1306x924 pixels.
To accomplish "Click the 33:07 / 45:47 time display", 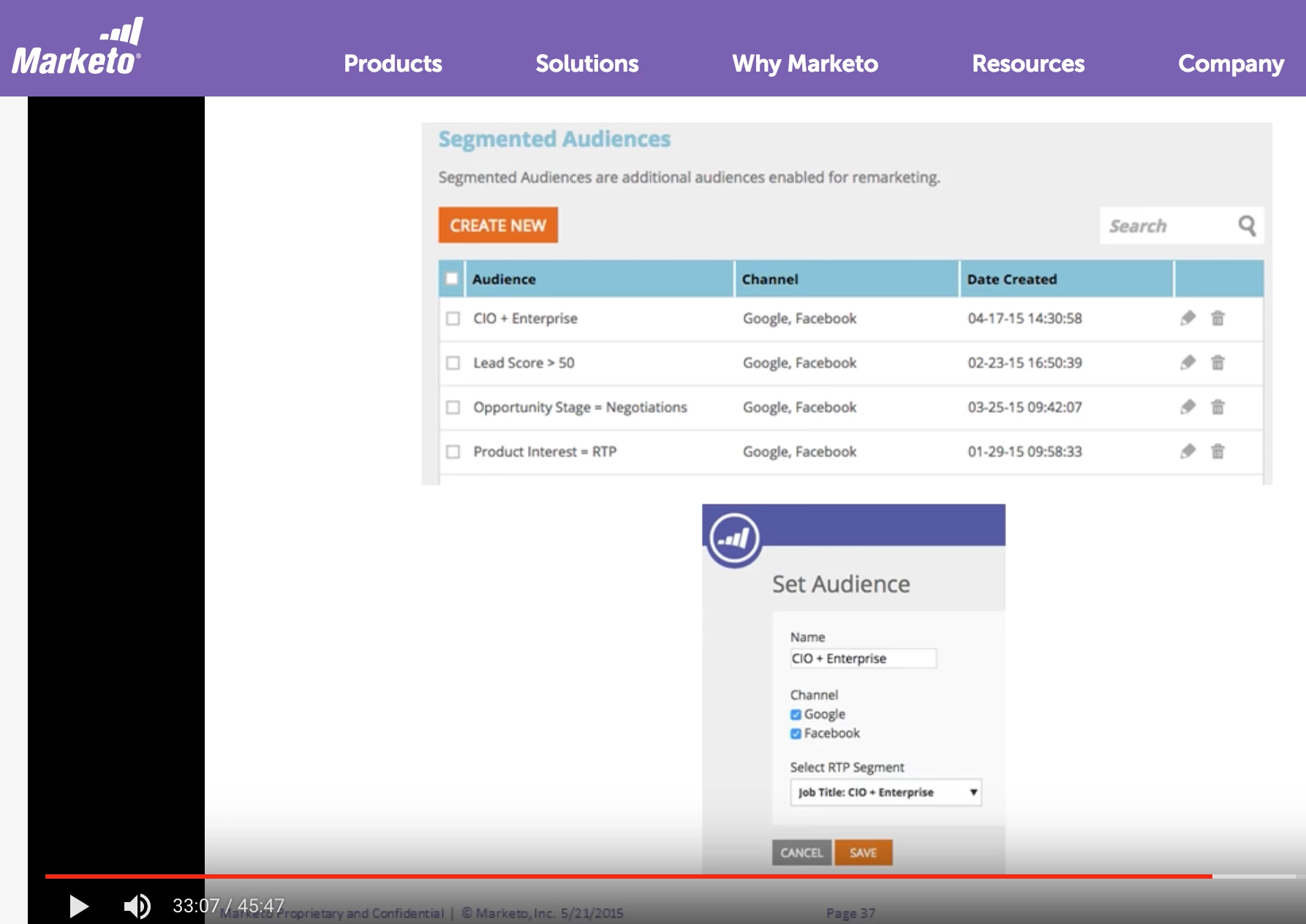I will point(228,906).
